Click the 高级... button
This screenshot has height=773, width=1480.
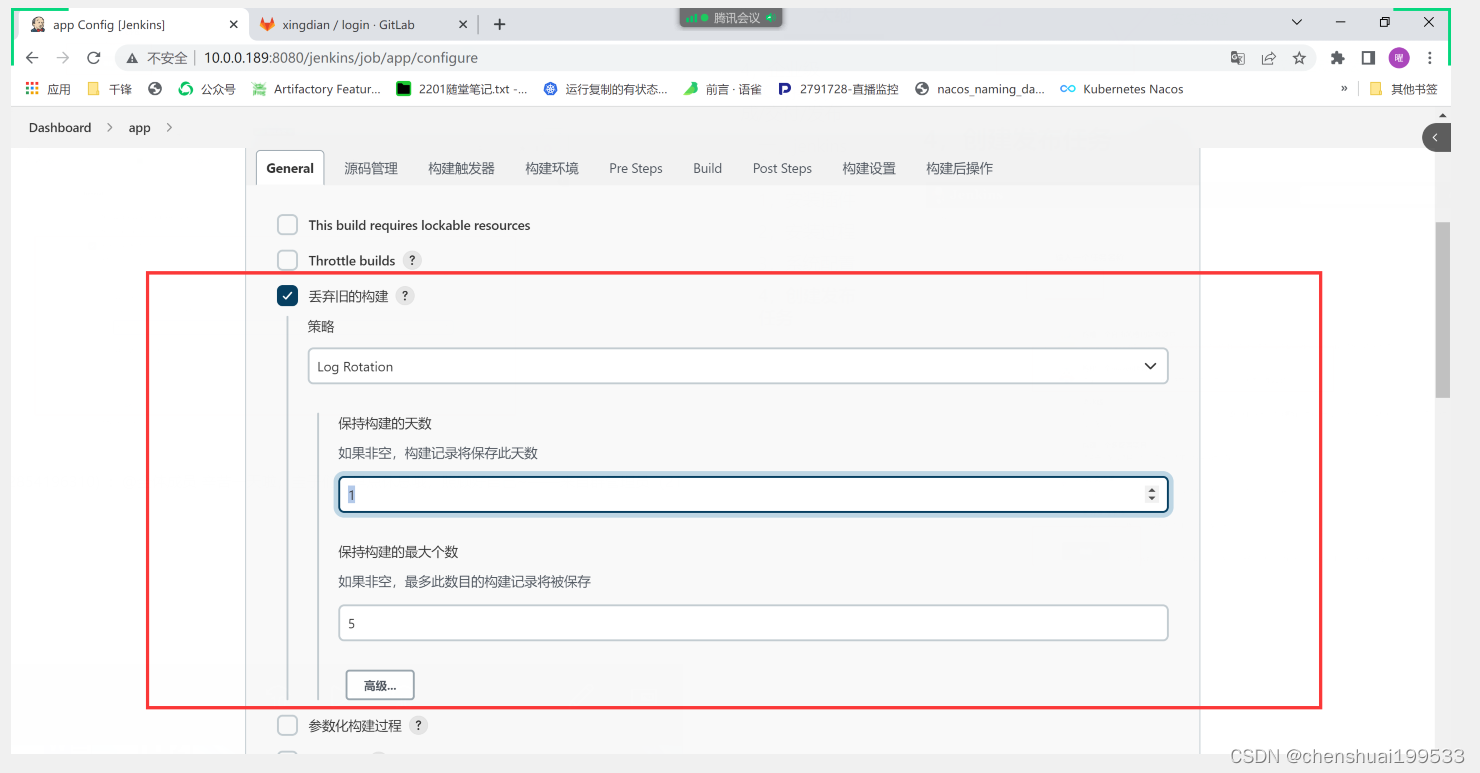click(x=380, y=685)
